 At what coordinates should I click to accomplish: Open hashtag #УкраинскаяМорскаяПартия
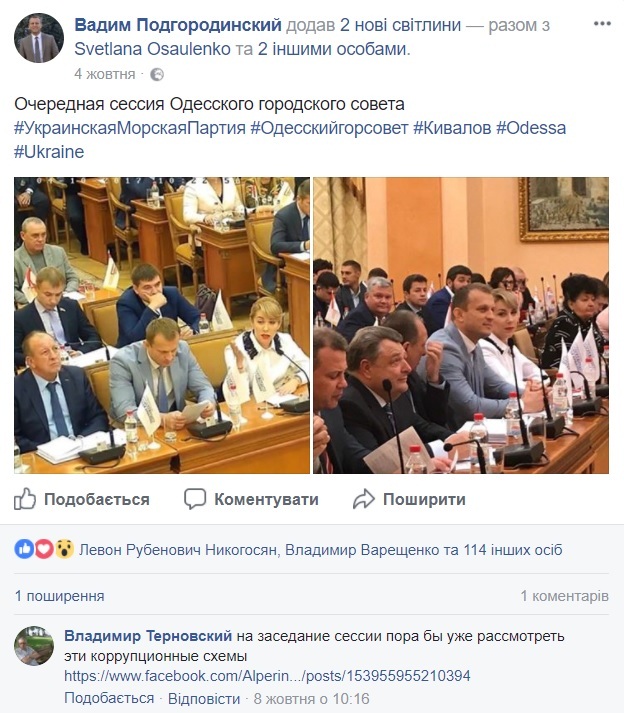[x=130, y=128]
